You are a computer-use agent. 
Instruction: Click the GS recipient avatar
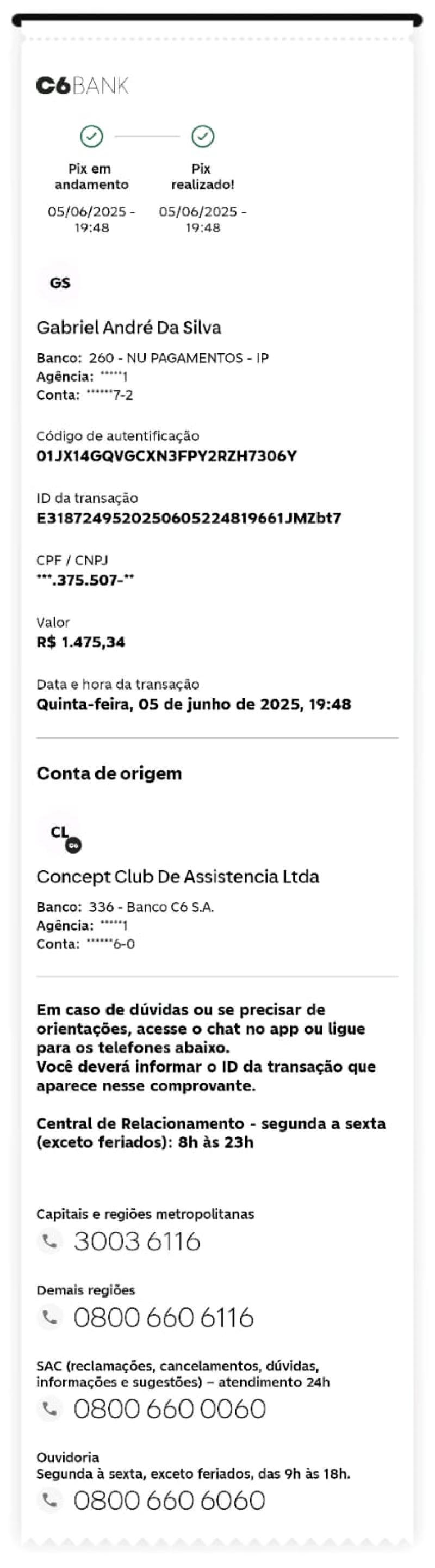click(60, 283)
